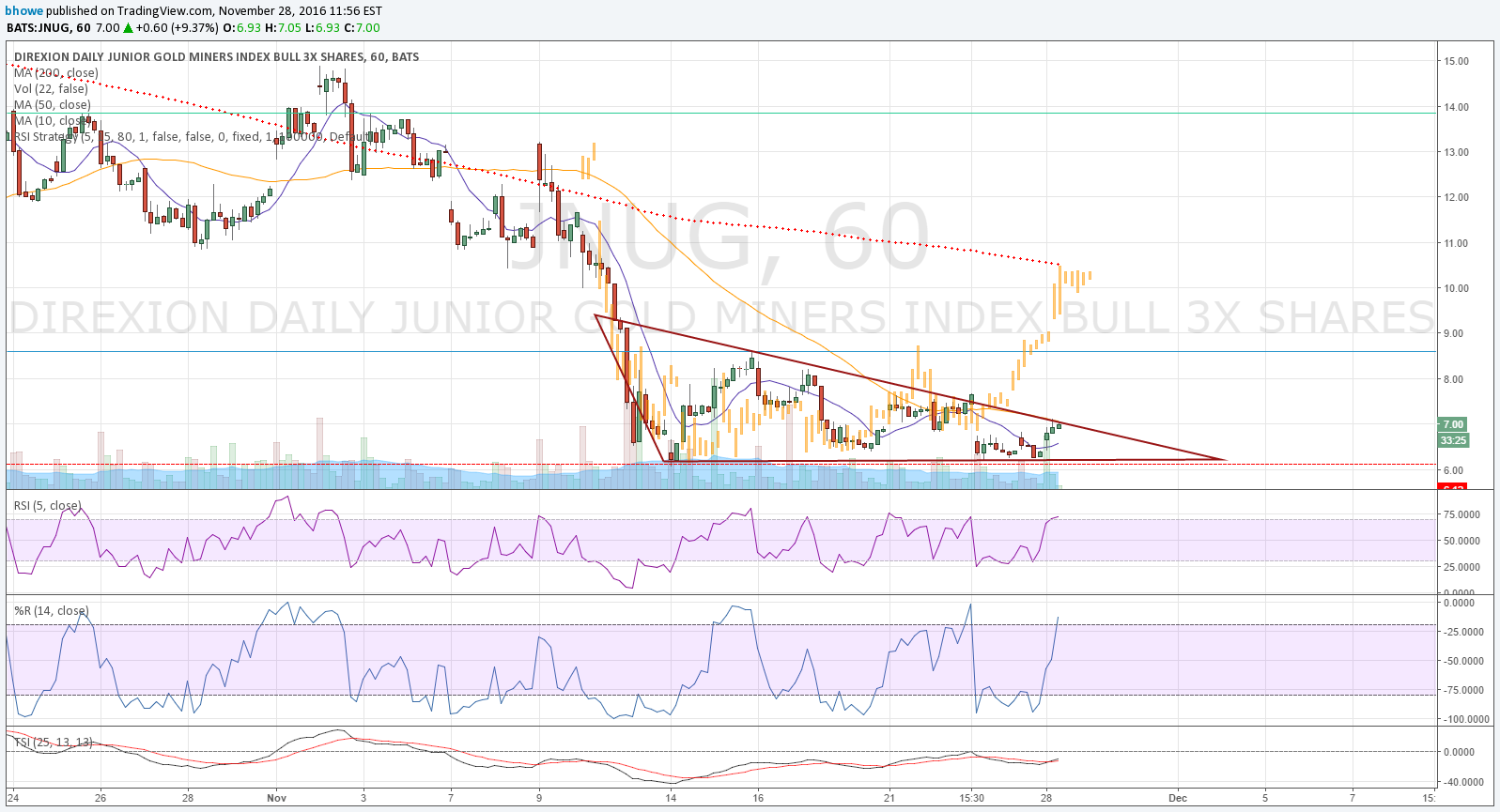
Task: Select the 24 label on the date axis
Action: pos(13,799)
